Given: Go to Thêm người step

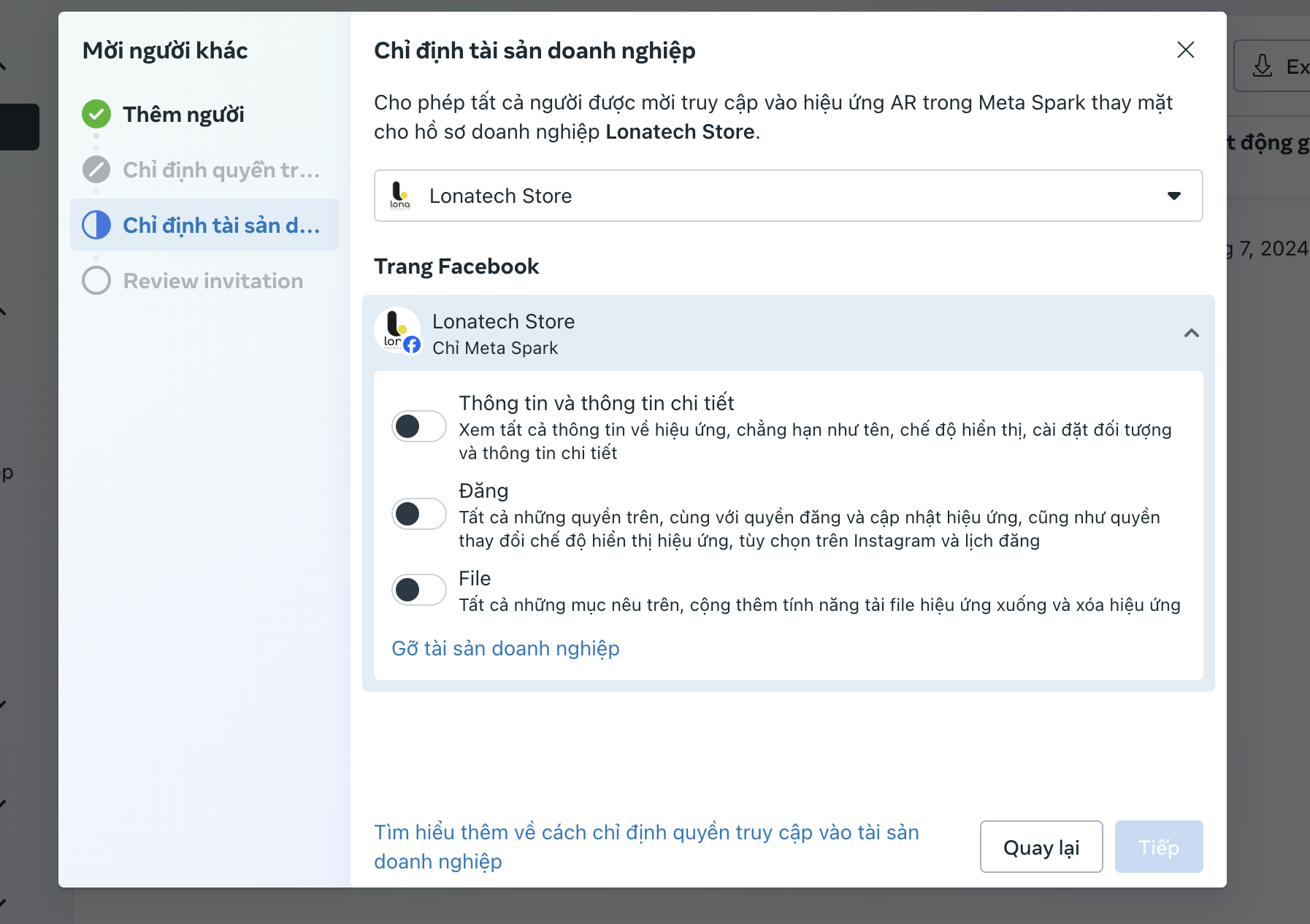Looking at the screenshot, I should 183,115.
